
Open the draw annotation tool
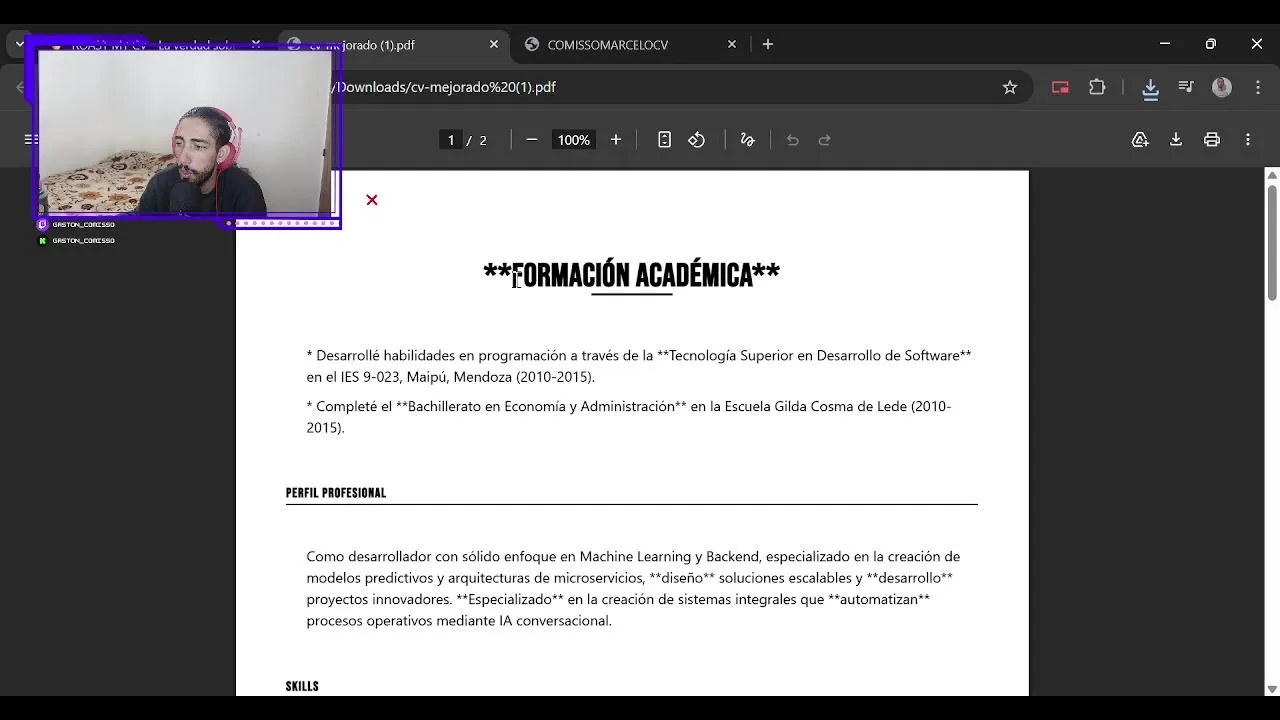coord(747,140)
